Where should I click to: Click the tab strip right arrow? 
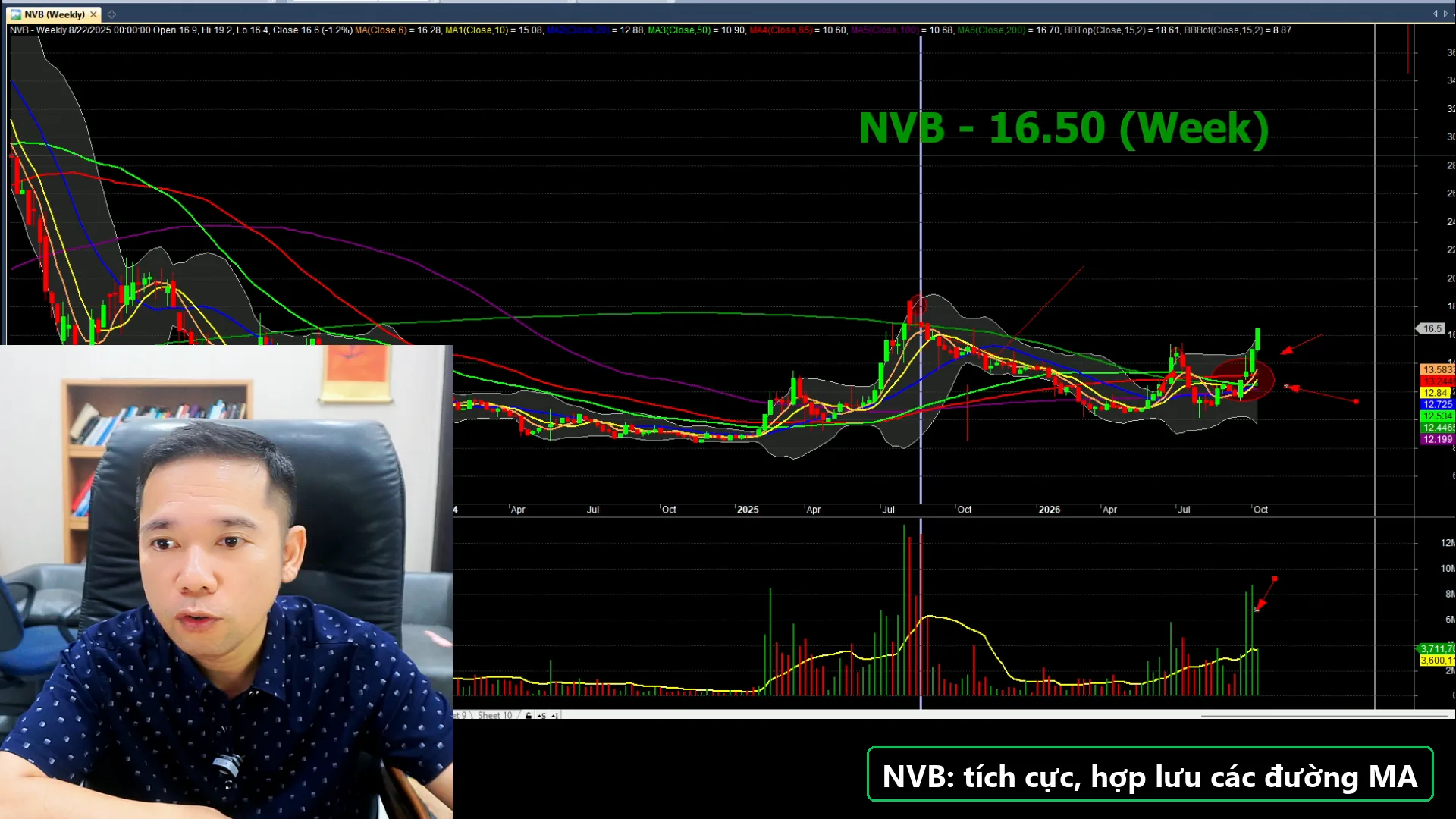pos(1446,14)
